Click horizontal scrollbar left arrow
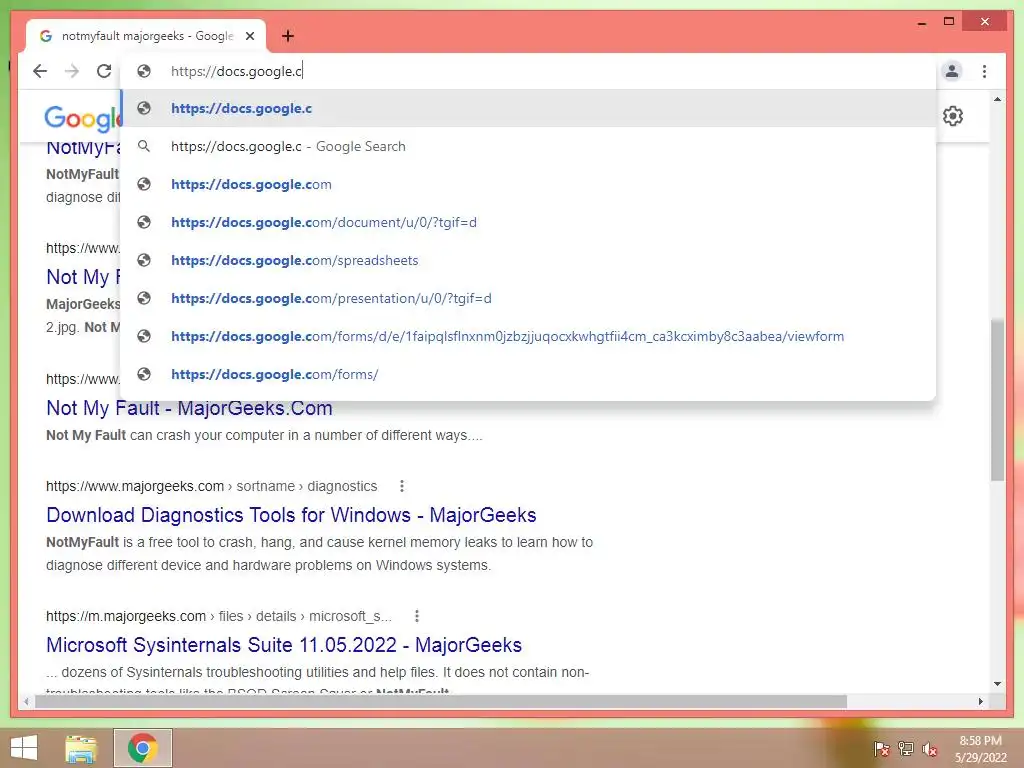Viewport: 1024px width, 768px height. click(25, 701)
